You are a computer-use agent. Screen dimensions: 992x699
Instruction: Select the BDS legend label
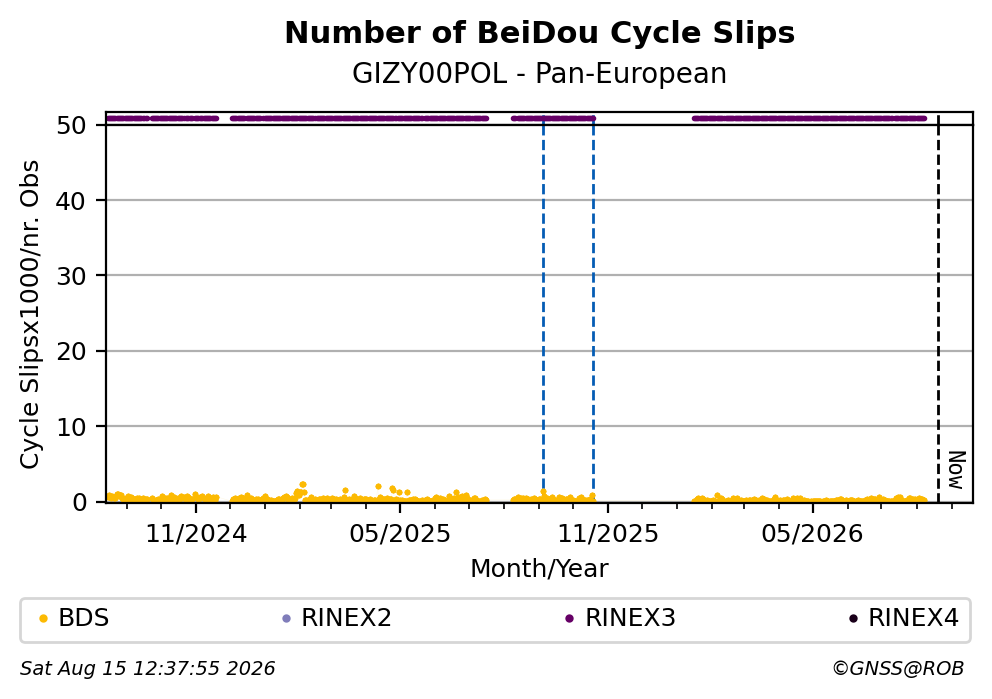coord(84,618)
